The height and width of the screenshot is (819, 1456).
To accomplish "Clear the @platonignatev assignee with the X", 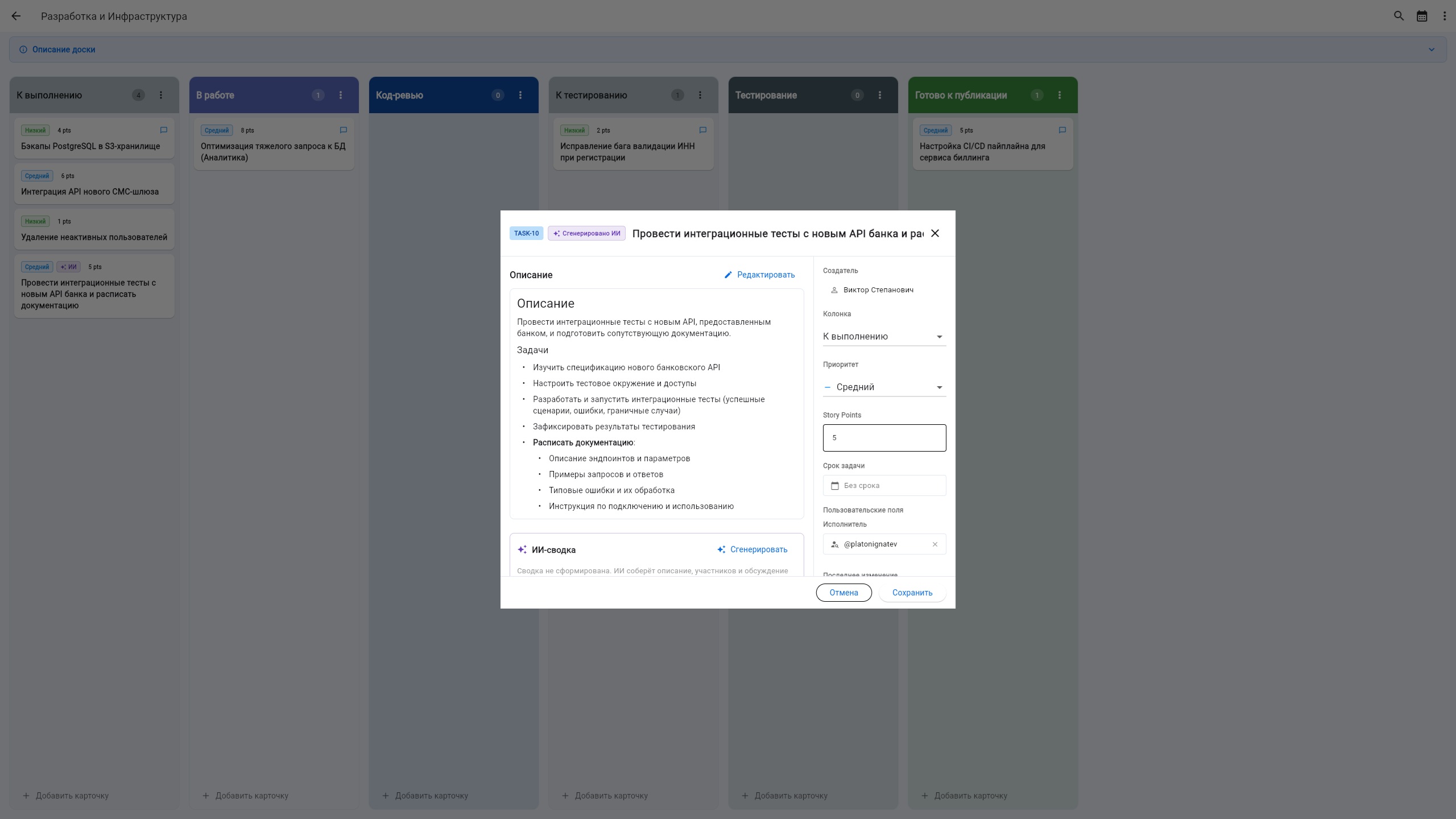I will pos(935,544).
